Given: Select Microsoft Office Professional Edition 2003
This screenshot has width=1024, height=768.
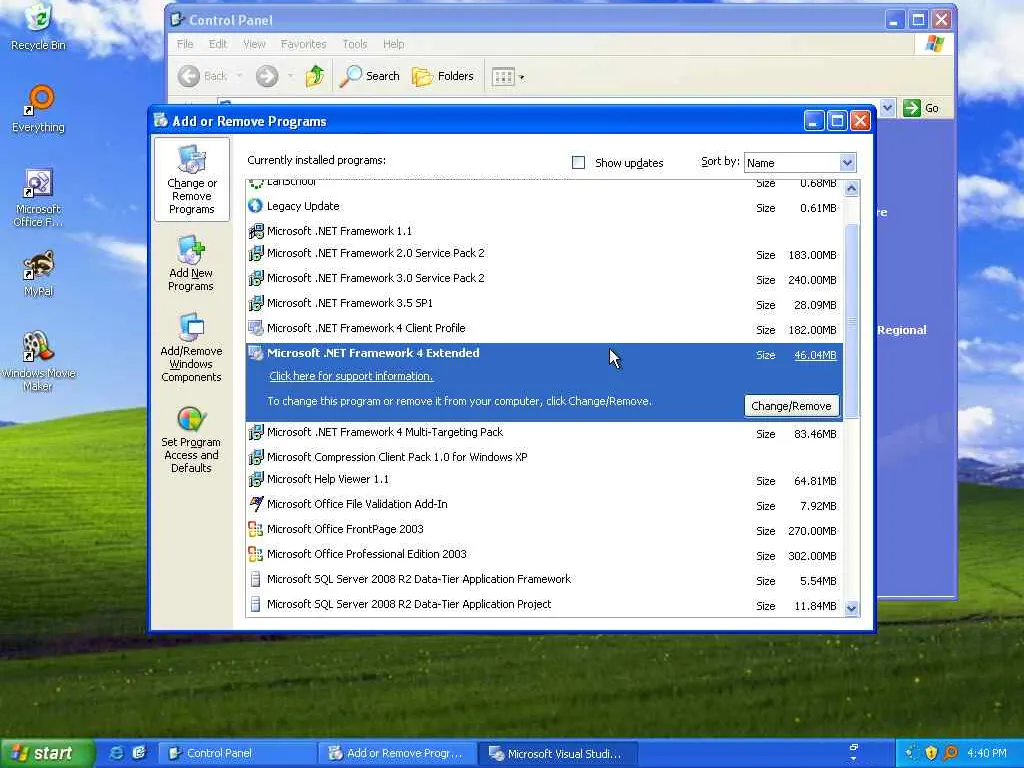Looking at the screenshot, I should pyautogui.click(x=545, y=554).
